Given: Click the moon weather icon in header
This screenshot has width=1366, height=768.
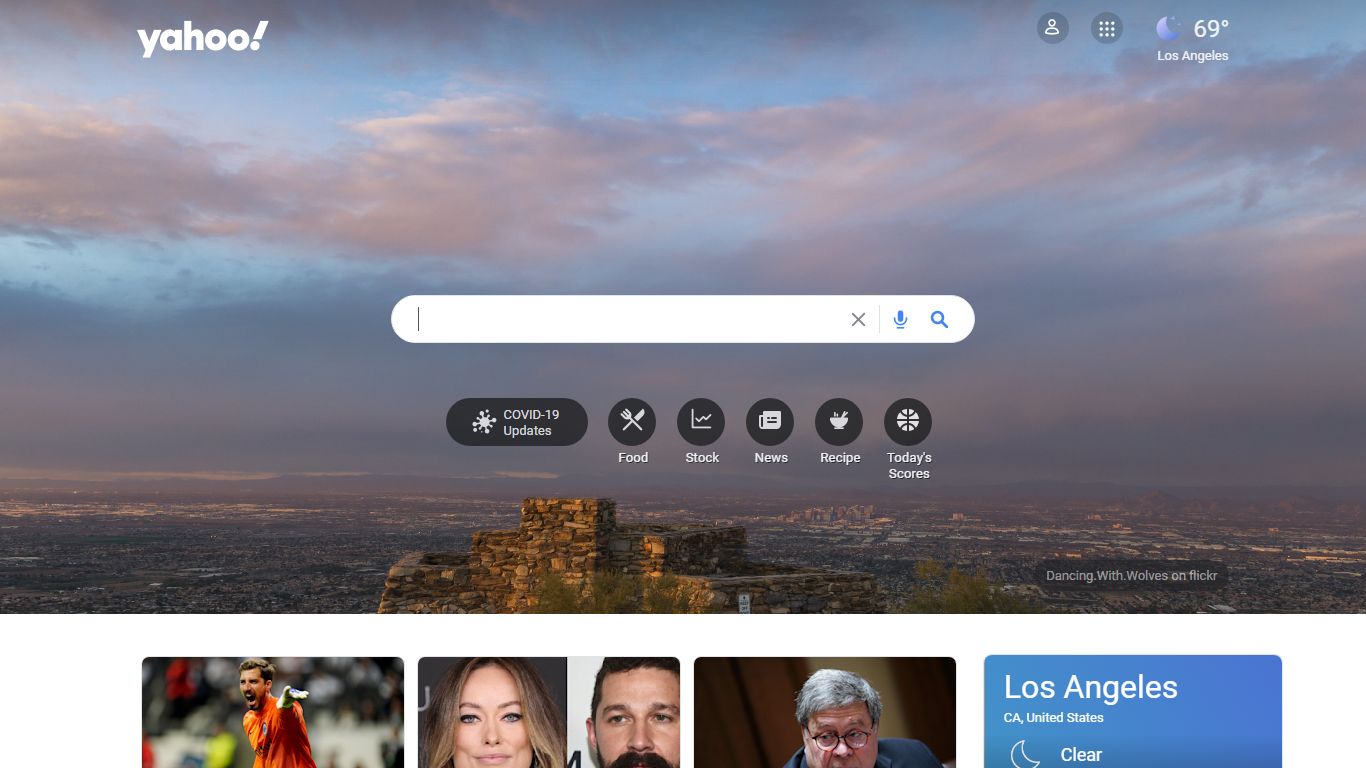Looking at the screenshot, I should (1168, 28).
